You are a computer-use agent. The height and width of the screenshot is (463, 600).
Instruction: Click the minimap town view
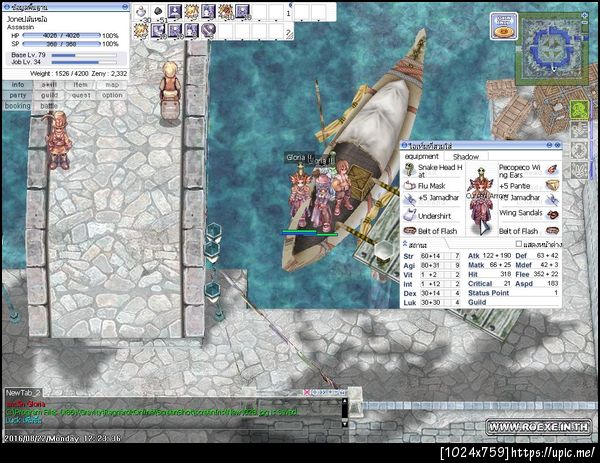[552, 49]
